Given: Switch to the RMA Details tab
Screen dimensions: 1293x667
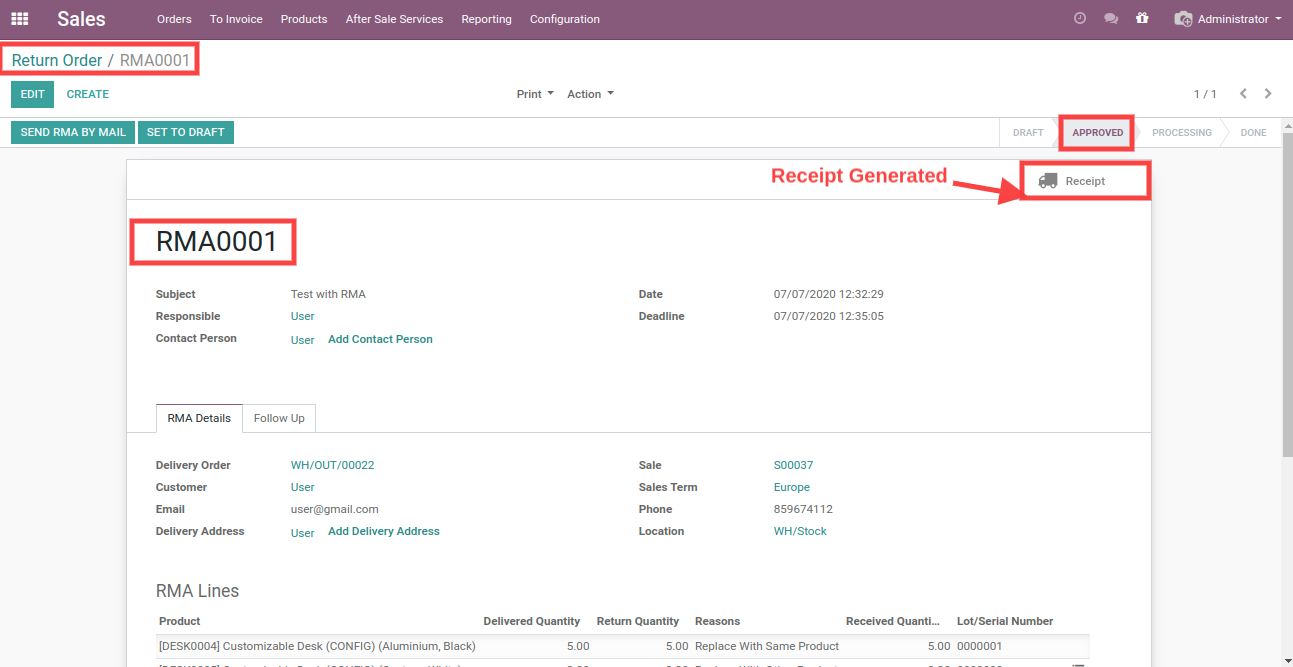Looking at the screenshot, I should (x=199, y=418).
